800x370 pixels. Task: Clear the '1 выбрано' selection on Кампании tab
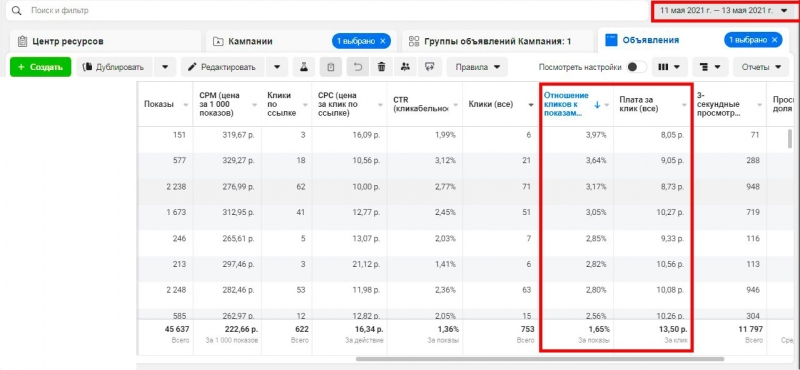click(383, 41)
